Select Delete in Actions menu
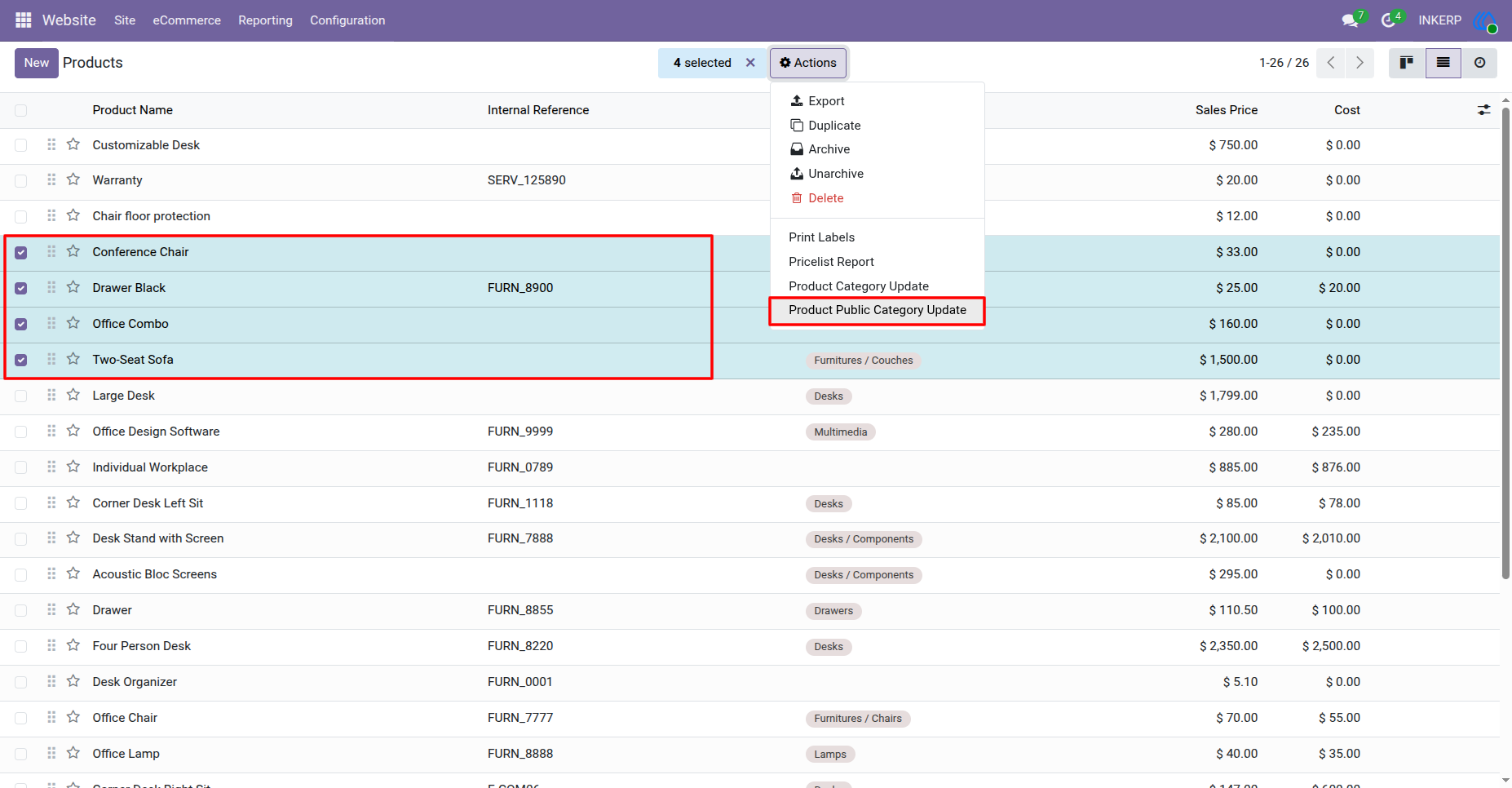Viewport: 1512px width, 788px height. point(878,198)
